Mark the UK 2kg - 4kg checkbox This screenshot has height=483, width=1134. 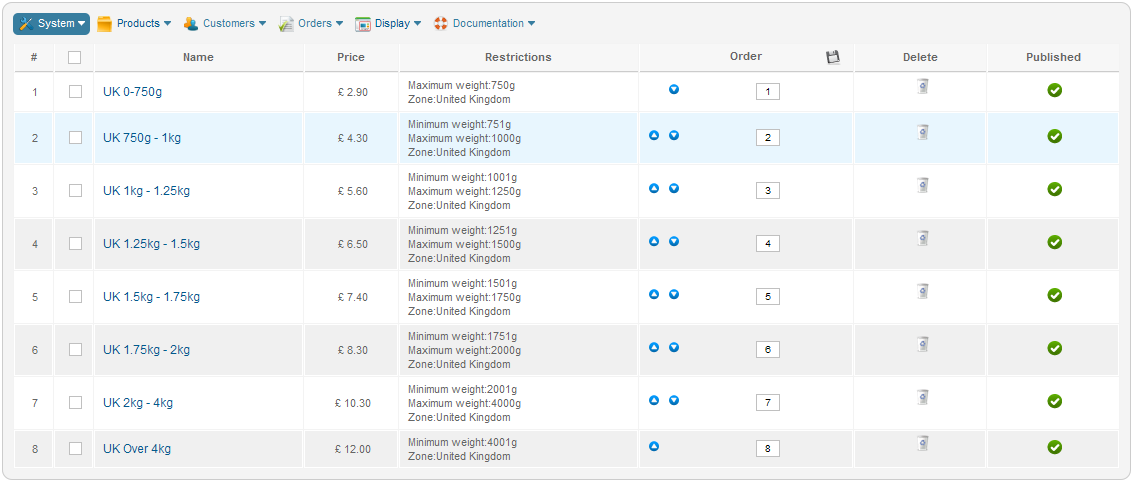[x=75, y=403]
